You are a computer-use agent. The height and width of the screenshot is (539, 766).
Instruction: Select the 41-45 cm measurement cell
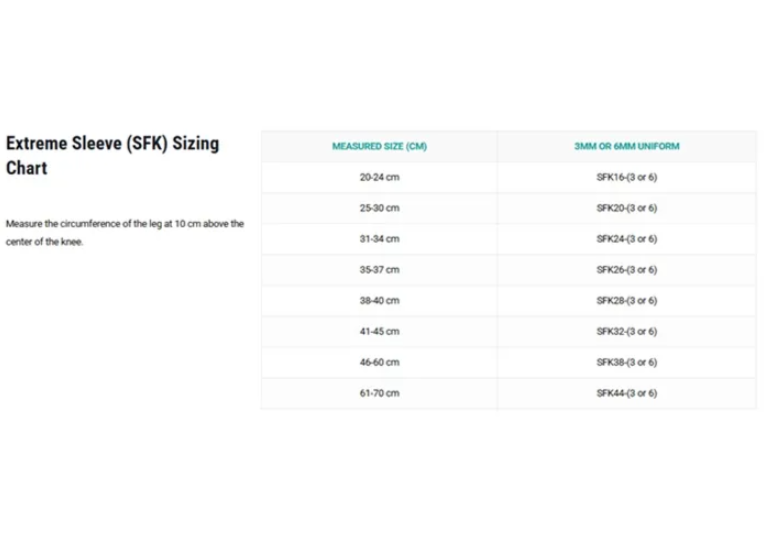tap(380, 331)
